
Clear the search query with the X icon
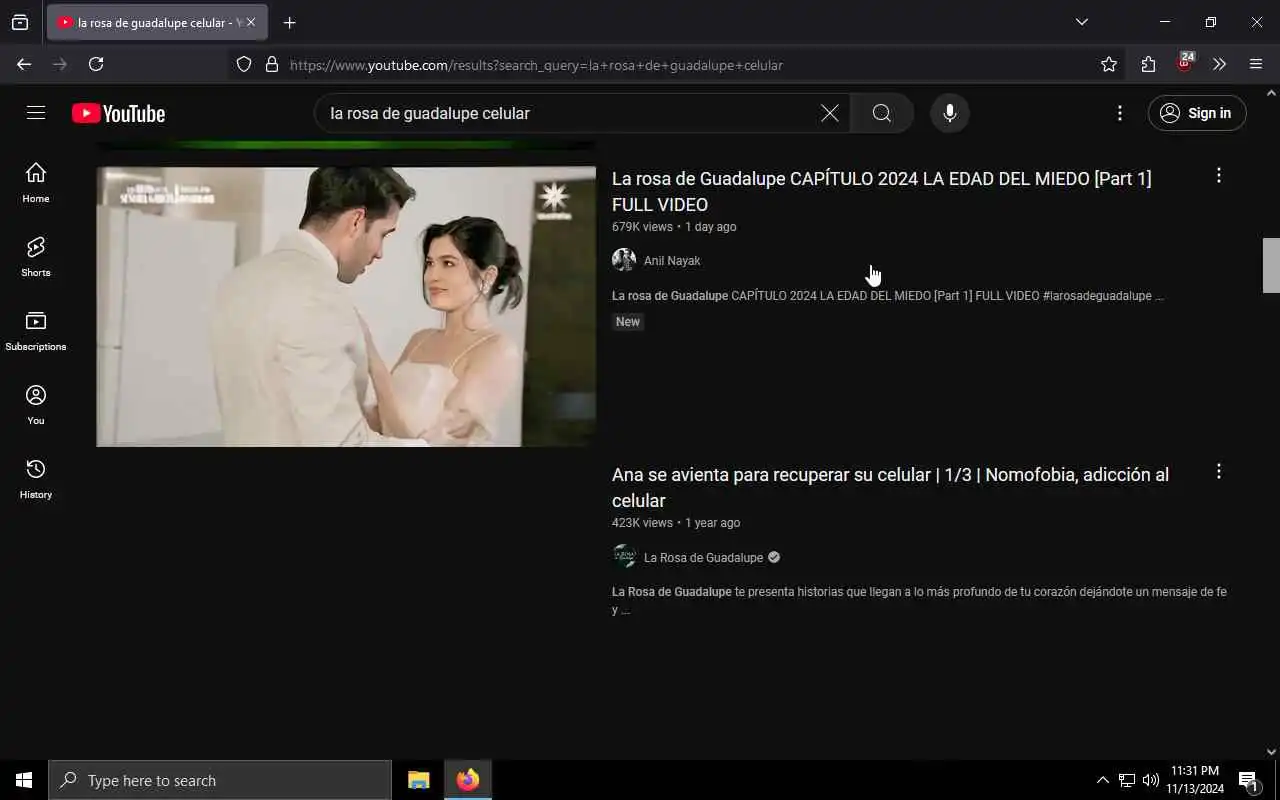(830, 113)
